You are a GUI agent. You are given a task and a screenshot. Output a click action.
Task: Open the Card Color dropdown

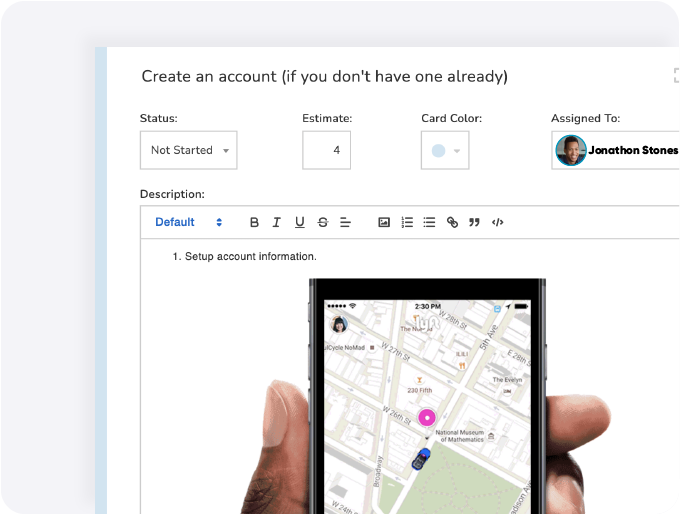pyautogui.click(x=445, y=150)
